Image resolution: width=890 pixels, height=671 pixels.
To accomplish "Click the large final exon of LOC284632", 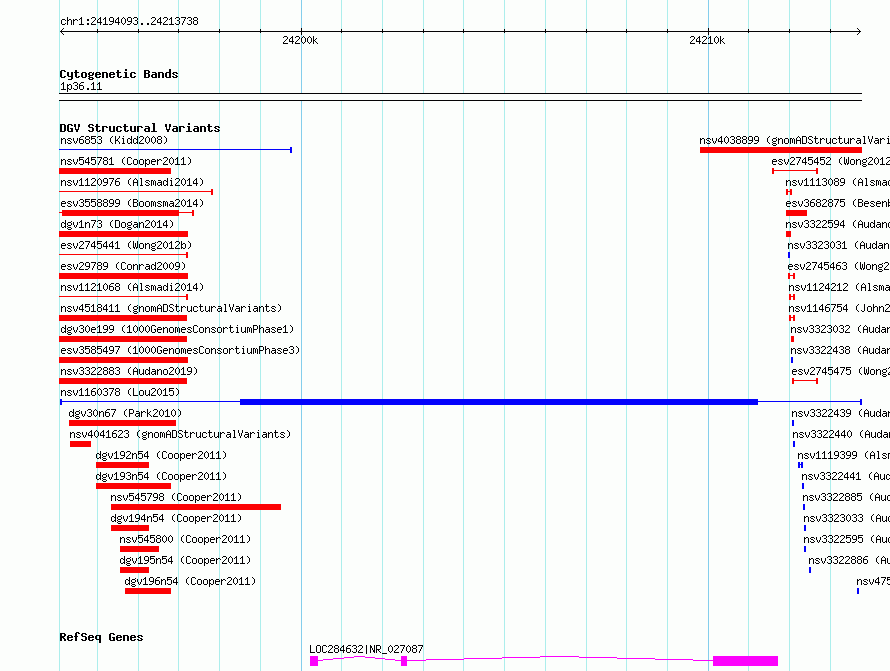I will 745,661.
